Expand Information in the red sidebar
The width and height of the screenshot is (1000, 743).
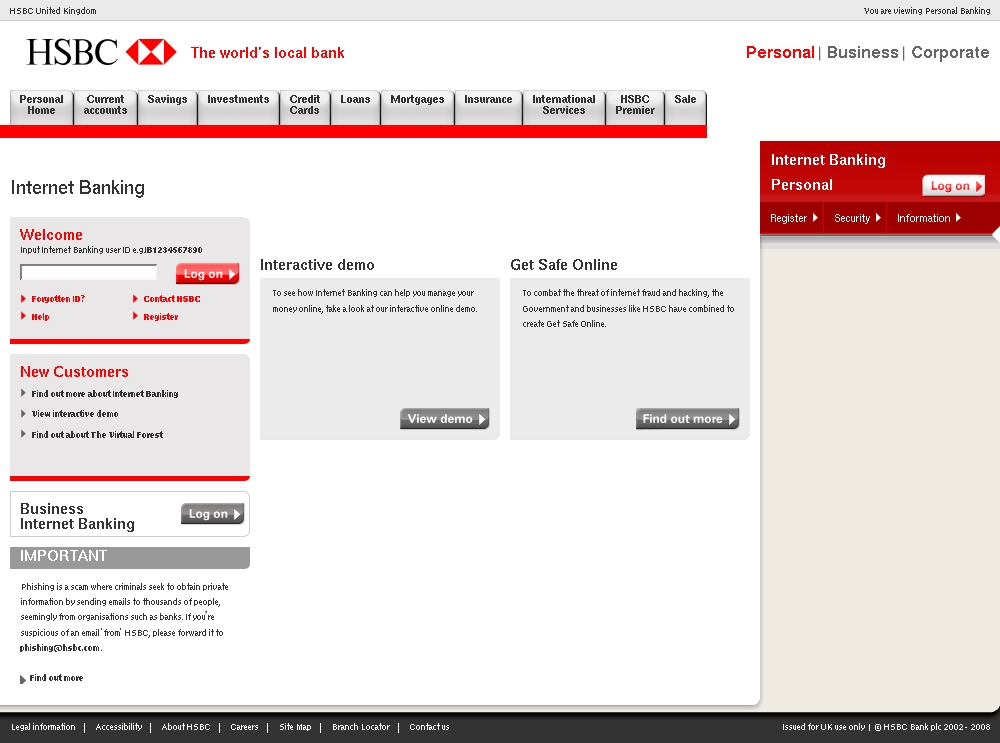929,218
